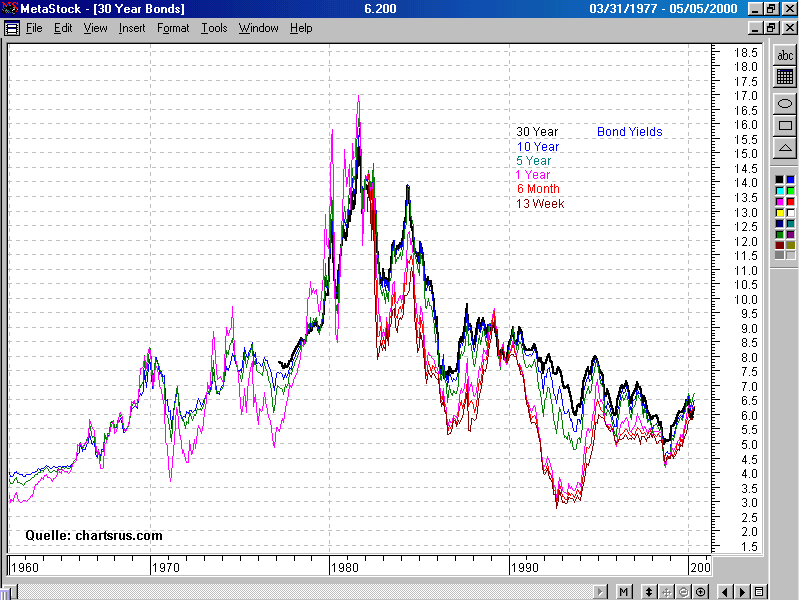Click the '5 Year' legend label
The height and width of the screenshot is (600, 800).
point(534,160)
